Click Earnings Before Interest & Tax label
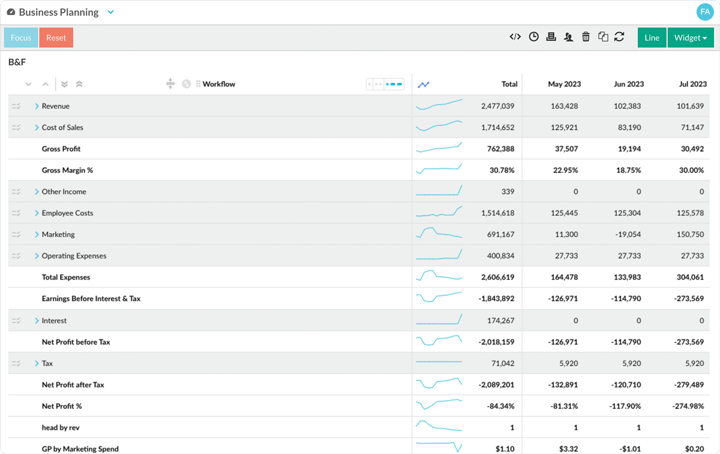720x454 pixels. coord(91,299)
